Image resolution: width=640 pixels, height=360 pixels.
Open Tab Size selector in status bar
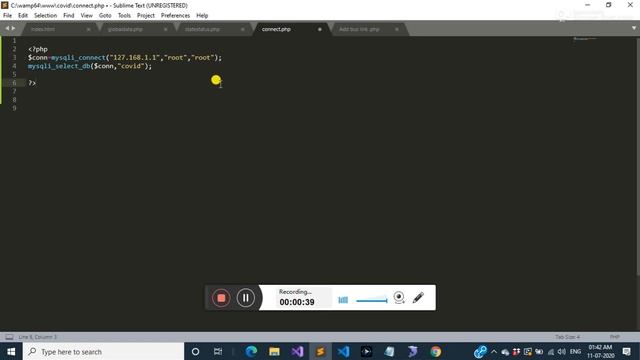coord(567,337)
